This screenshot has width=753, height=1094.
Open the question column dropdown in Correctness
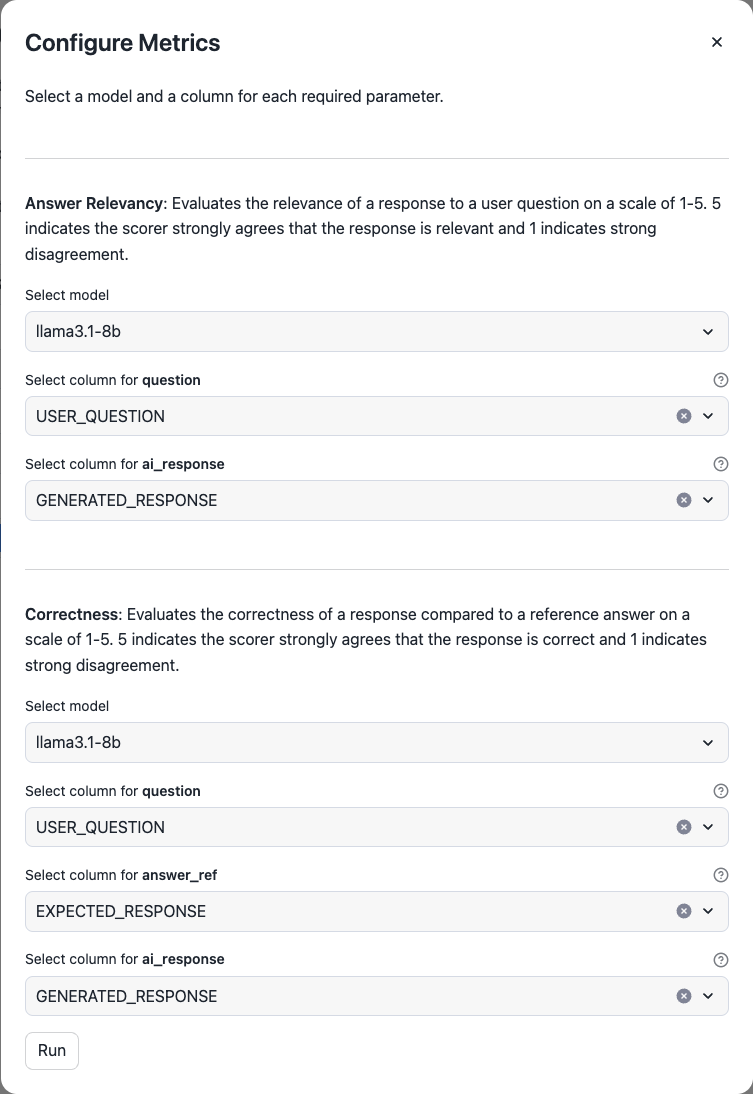[709, 827]
